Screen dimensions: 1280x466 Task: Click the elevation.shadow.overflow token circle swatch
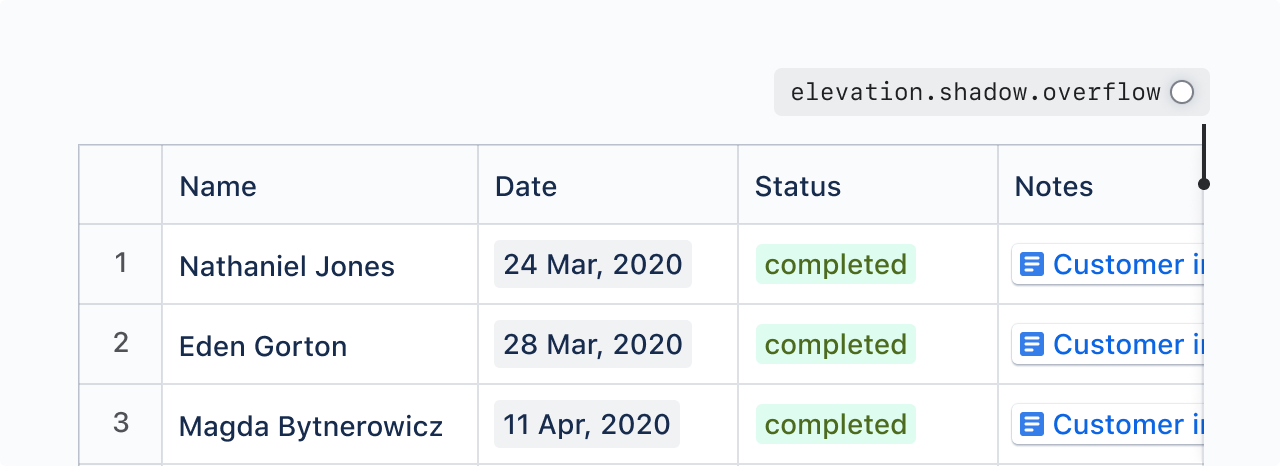pos(1182,93)
